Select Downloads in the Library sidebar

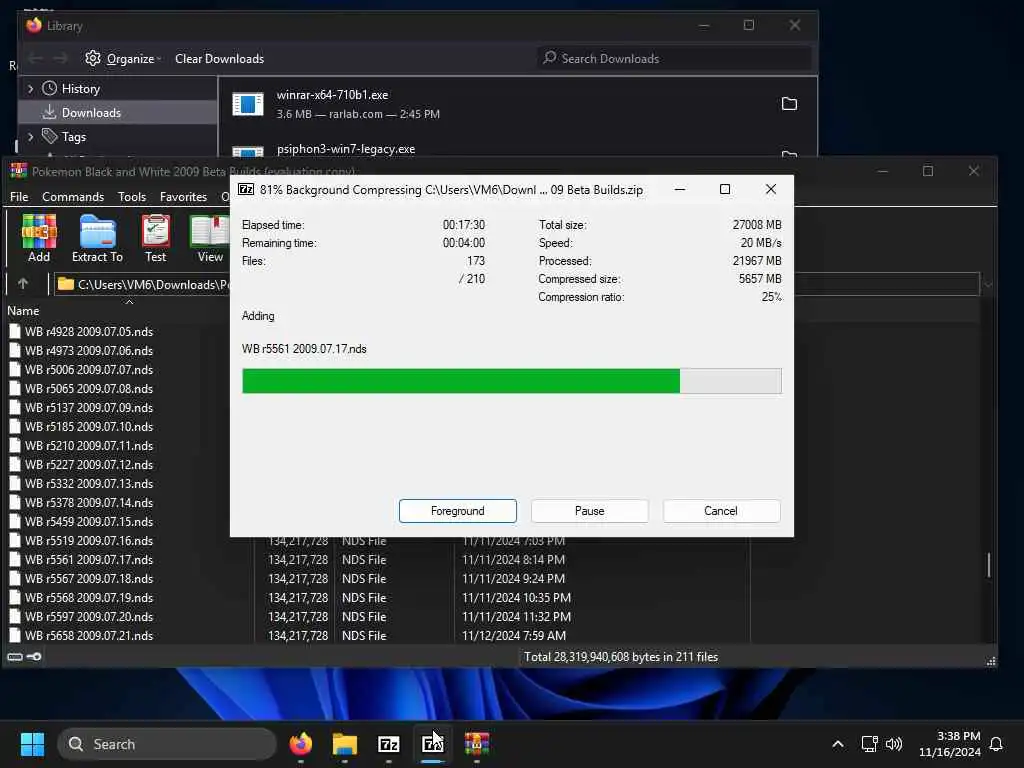click(118, 112)
